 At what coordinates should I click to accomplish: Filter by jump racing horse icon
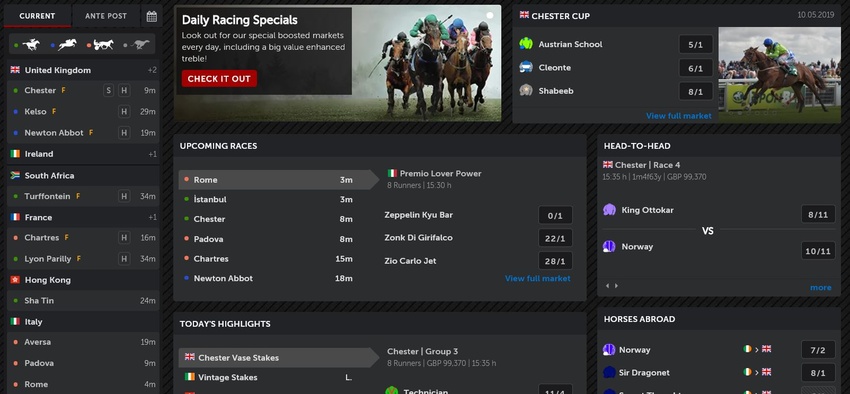pos(68,44)
